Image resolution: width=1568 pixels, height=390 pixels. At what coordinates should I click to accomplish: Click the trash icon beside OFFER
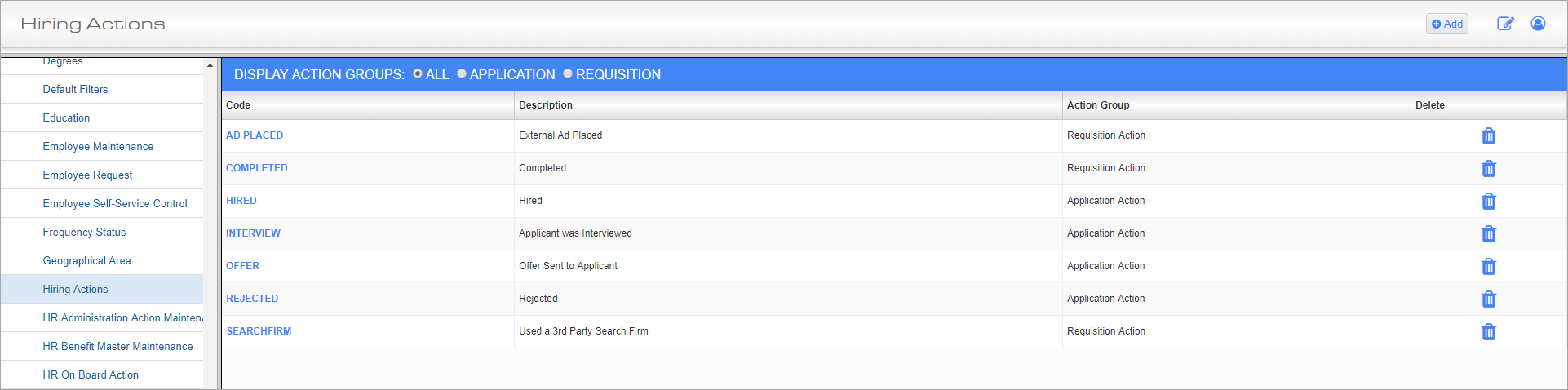tap(1488, 267)
